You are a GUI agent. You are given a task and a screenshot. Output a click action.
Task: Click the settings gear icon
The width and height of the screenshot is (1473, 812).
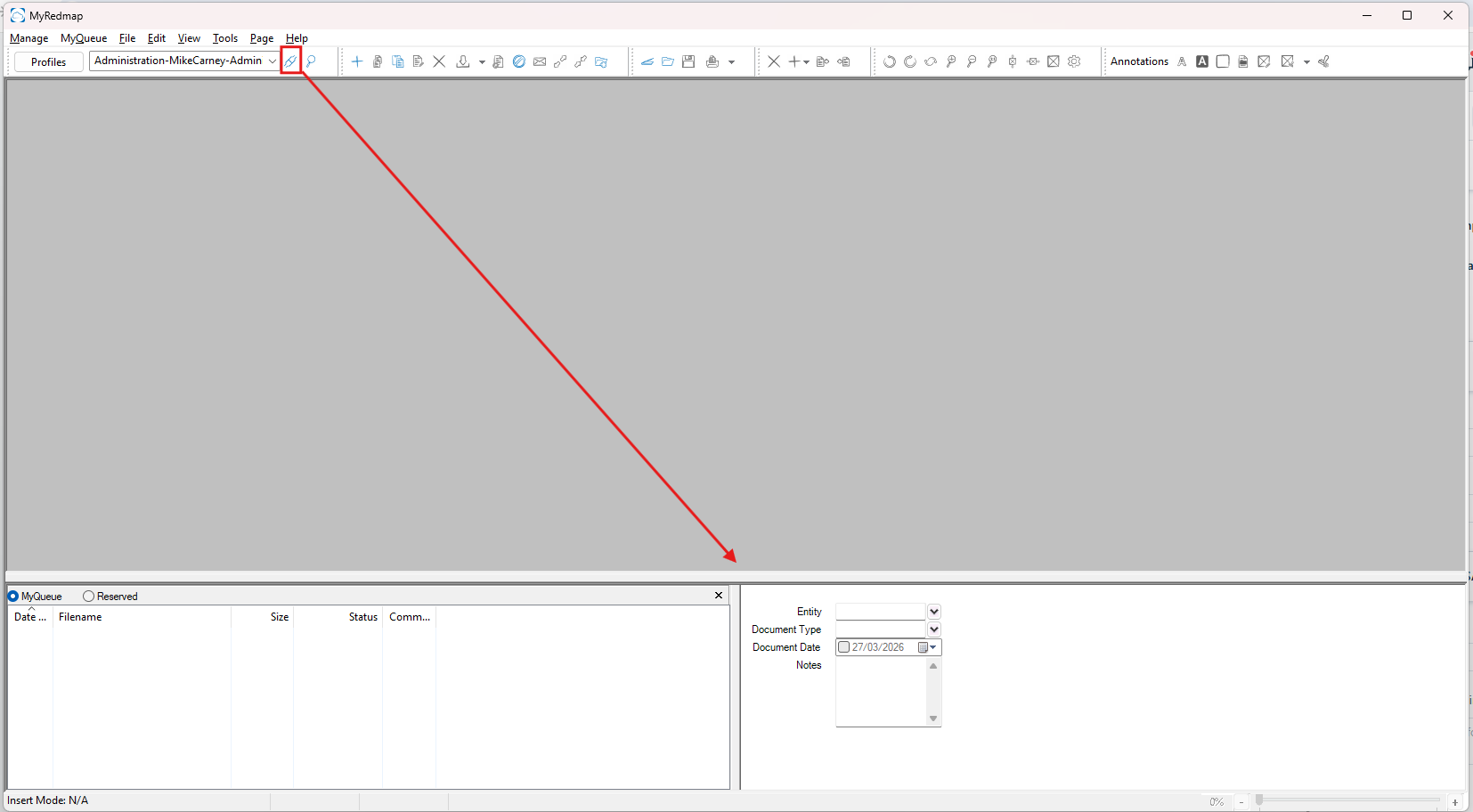1074,61
